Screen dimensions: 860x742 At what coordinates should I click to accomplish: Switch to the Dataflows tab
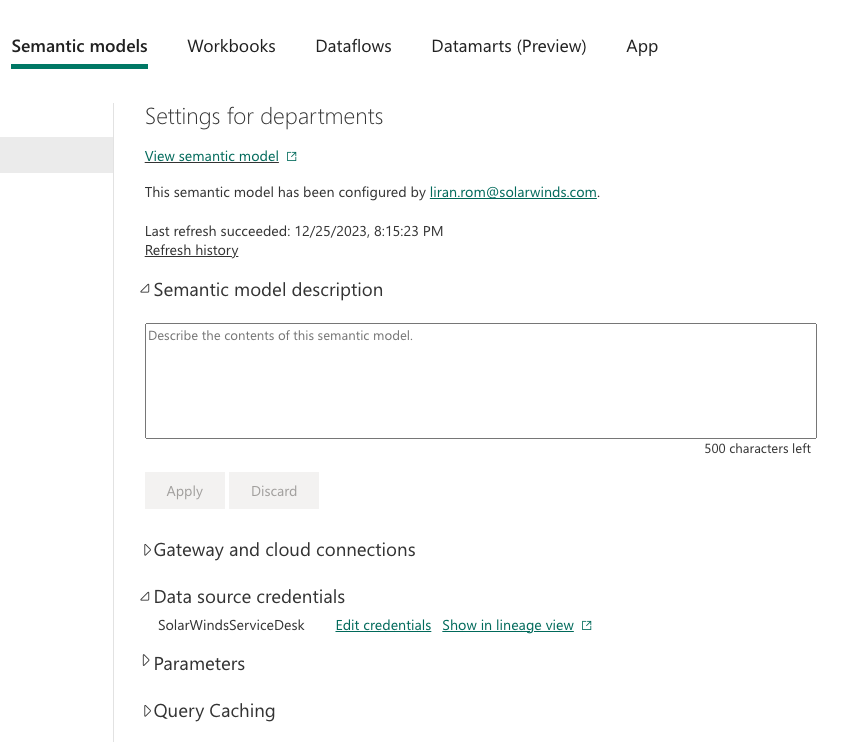(353, 46)
